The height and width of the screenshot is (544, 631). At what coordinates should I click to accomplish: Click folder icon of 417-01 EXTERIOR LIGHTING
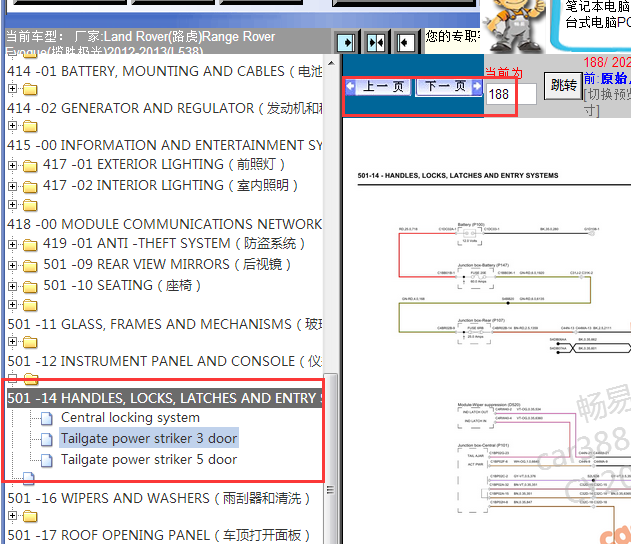30,166
